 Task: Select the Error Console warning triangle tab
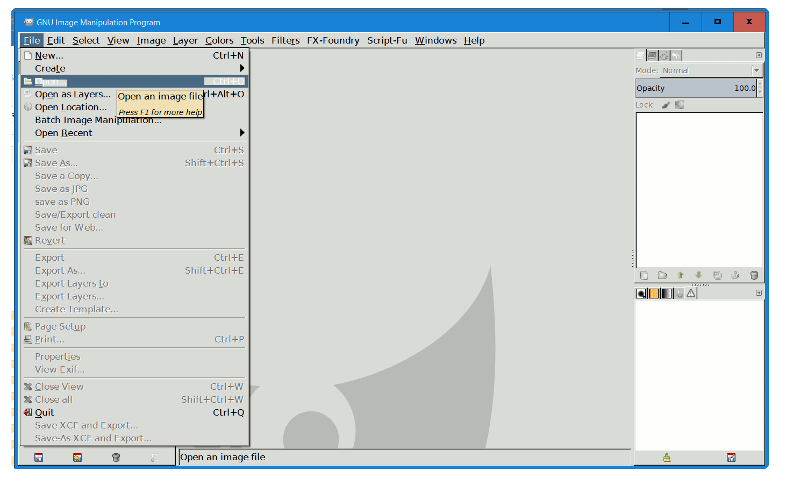[x=691, y=294]
